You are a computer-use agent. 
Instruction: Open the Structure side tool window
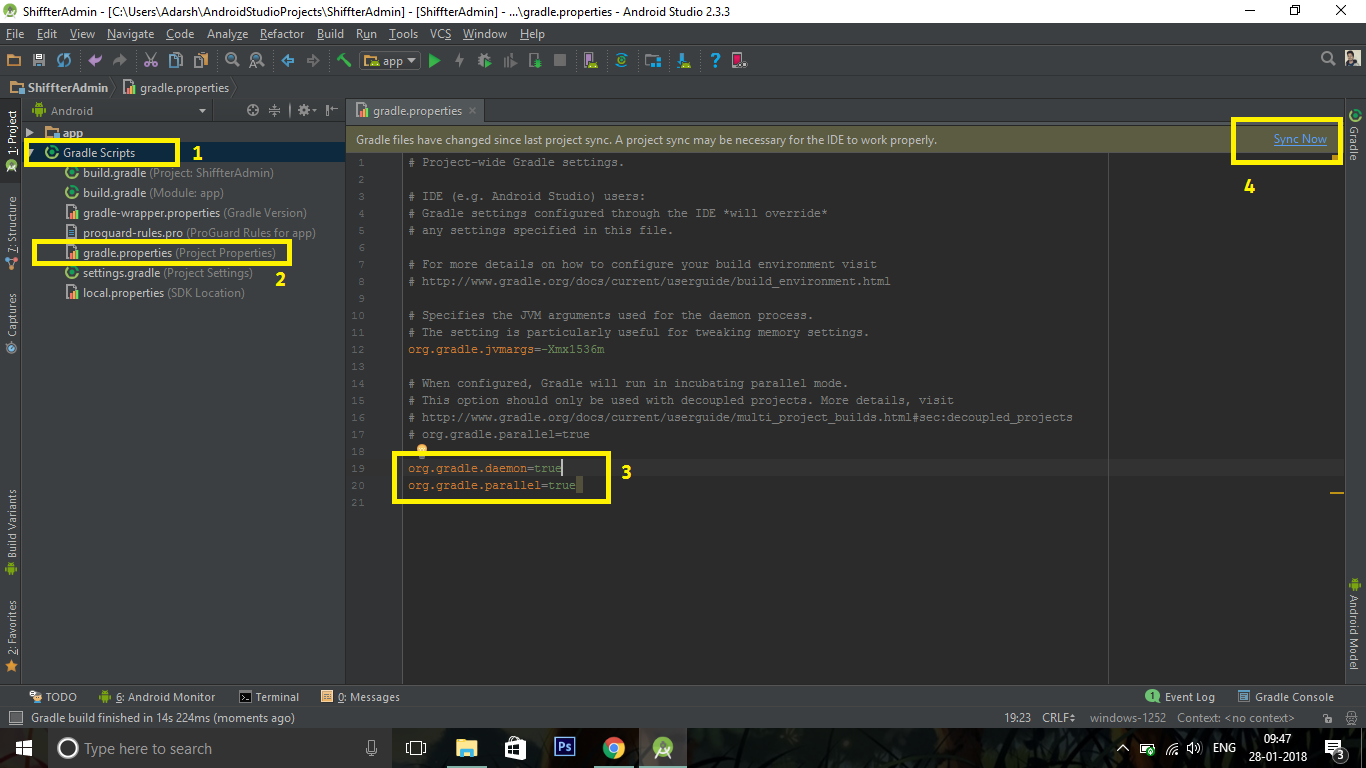coord(11,234)
